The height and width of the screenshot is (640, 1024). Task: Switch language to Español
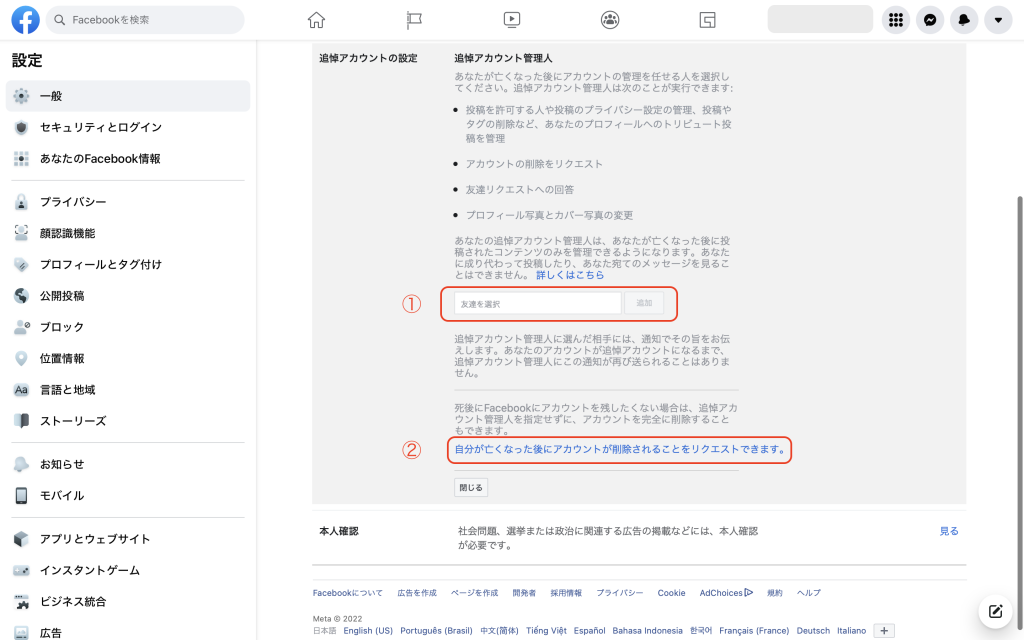tap(590, 631)
